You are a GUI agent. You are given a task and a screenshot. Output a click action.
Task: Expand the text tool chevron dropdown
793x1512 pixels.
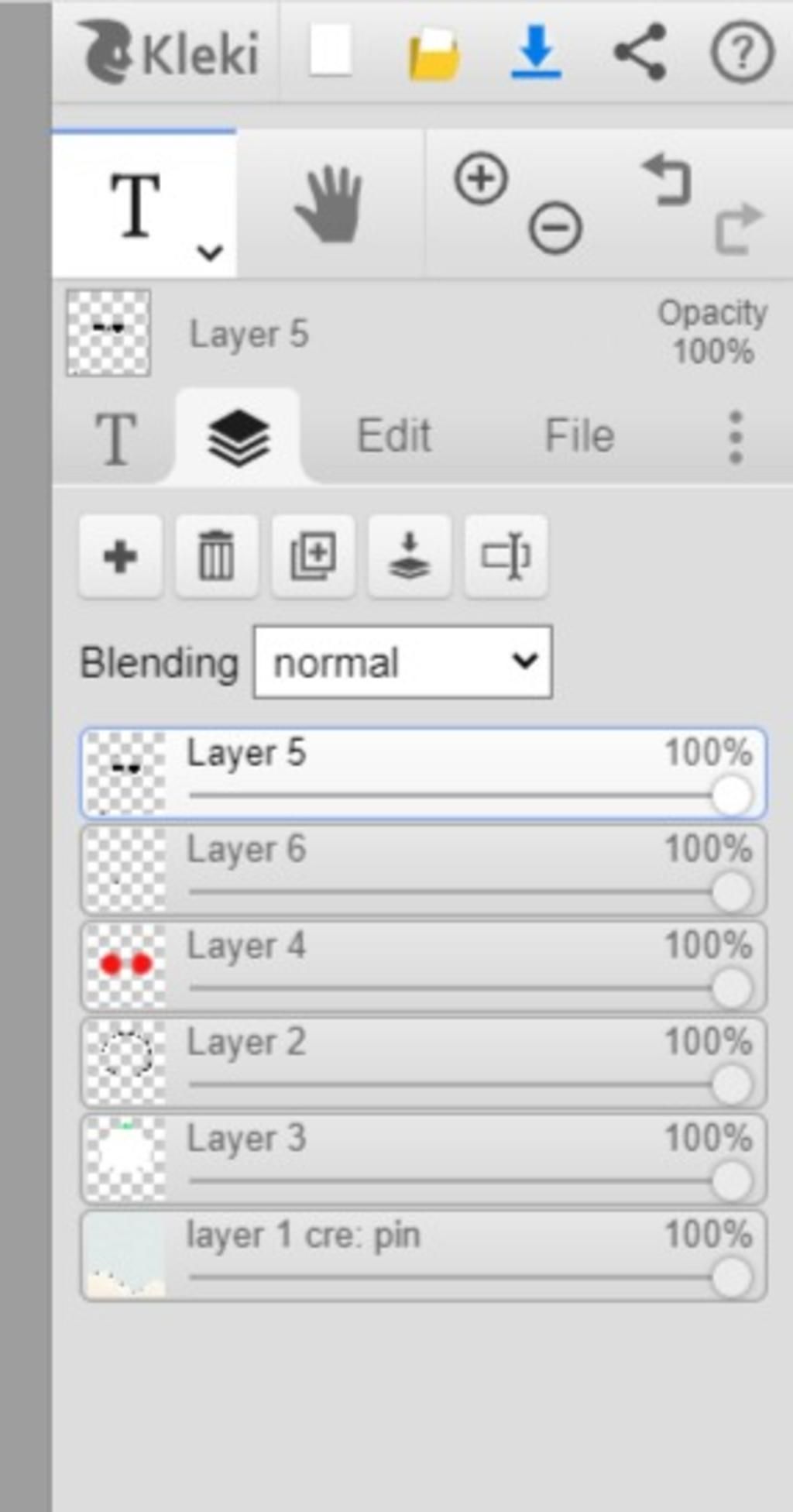(x=210, y=253)
